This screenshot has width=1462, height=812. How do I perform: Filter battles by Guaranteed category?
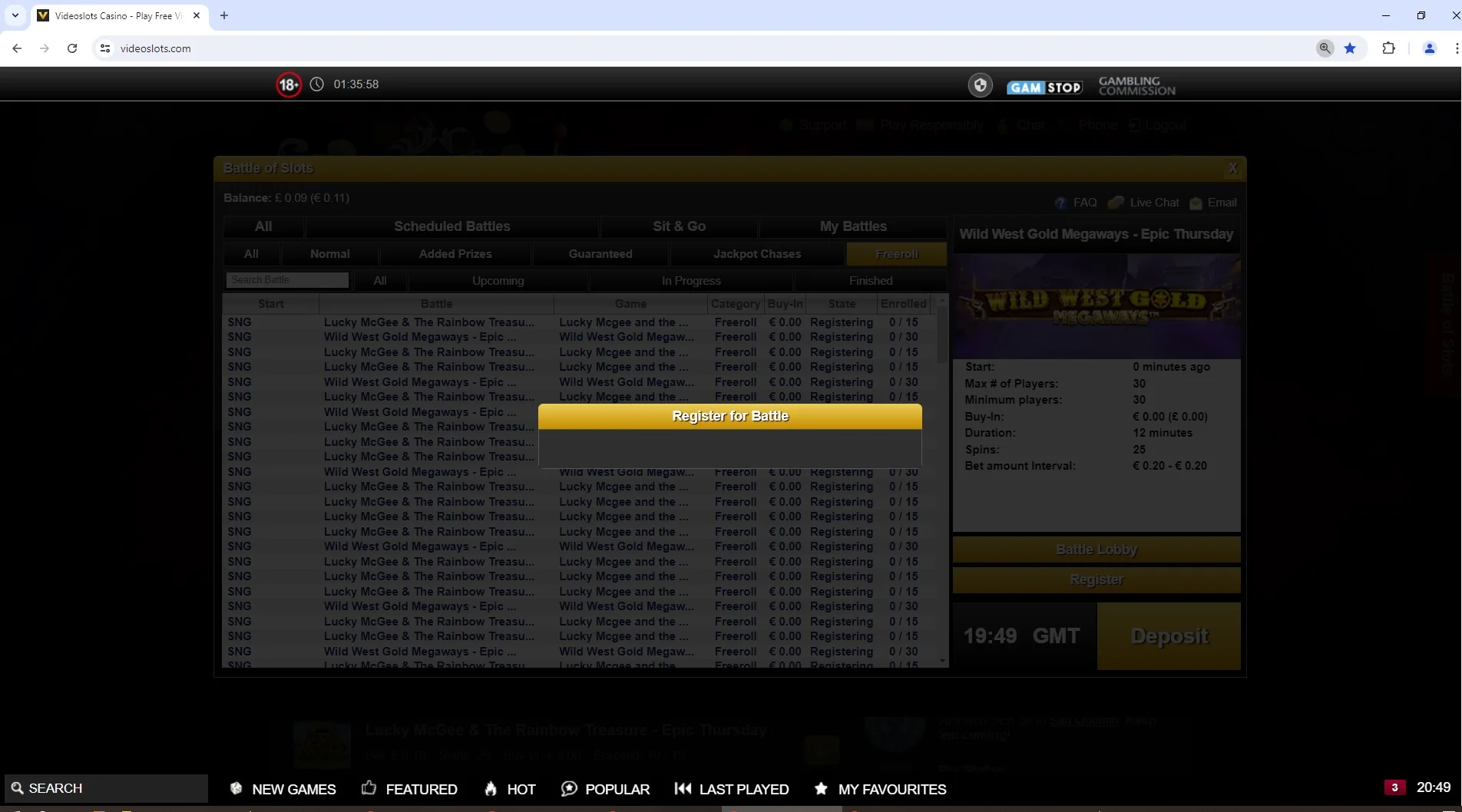pyautogui.click(x=600, y=254)
